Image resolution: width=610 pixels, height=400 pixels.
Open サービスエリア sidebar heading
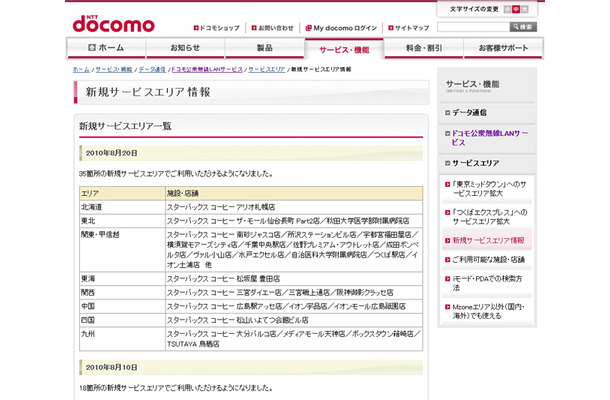coord(475,163)
